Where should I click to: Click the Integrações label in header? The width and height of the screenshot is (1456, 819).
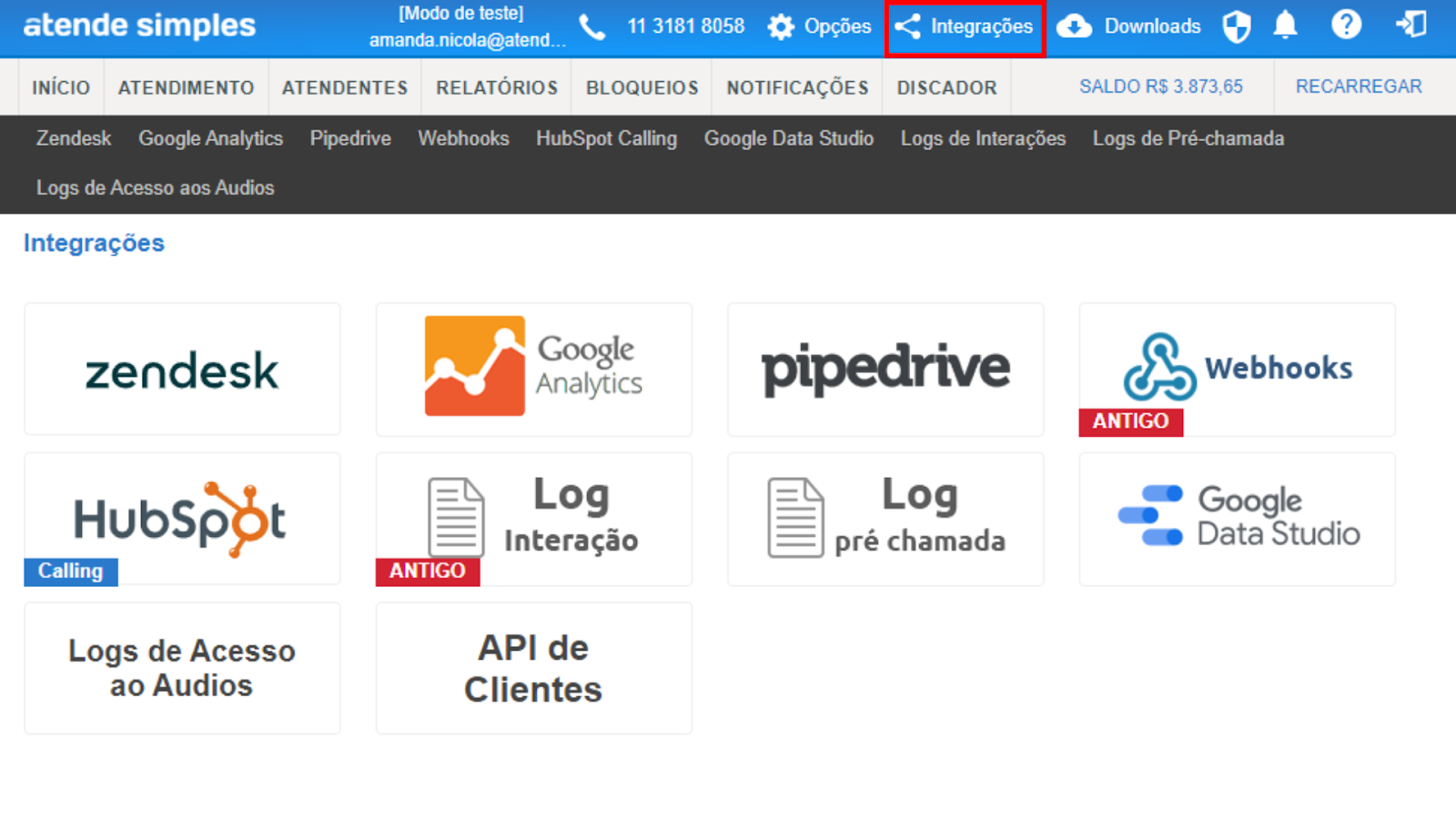pyautogui.click(x=981, y=26)
